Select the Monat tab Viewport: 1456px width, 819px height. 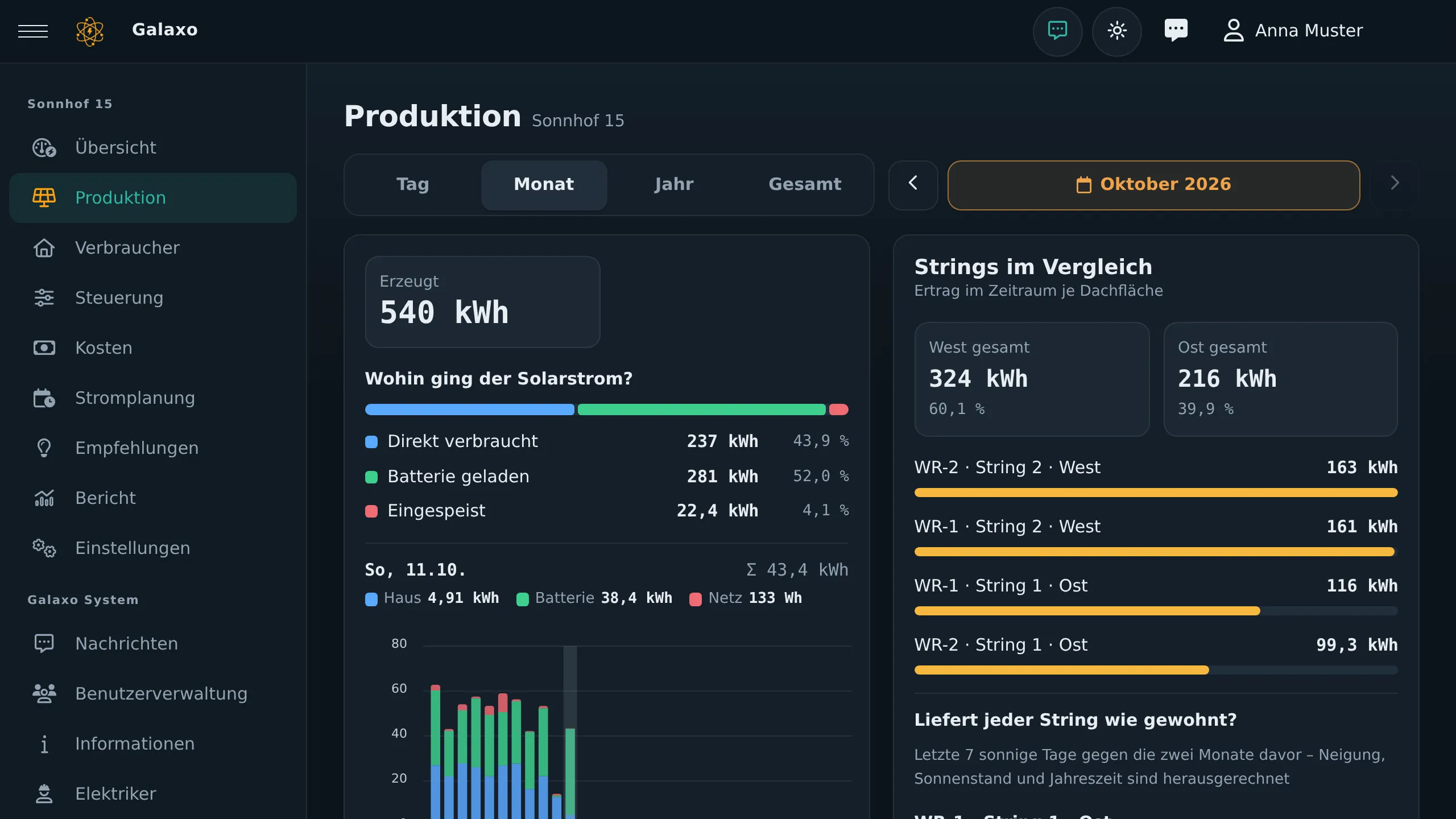point(544,185)
